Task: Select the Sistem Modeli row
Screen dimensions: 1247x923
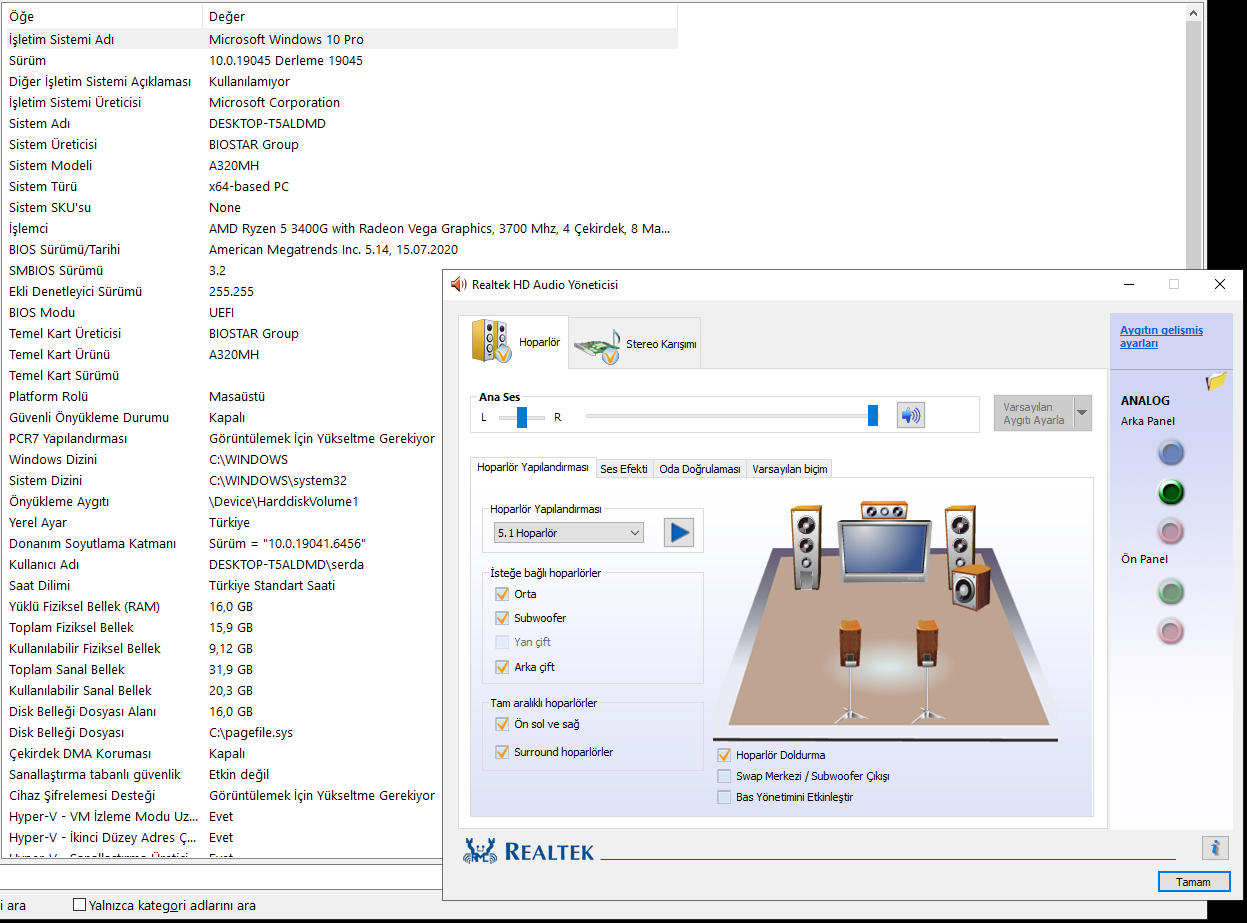Action: coord(339,165)
